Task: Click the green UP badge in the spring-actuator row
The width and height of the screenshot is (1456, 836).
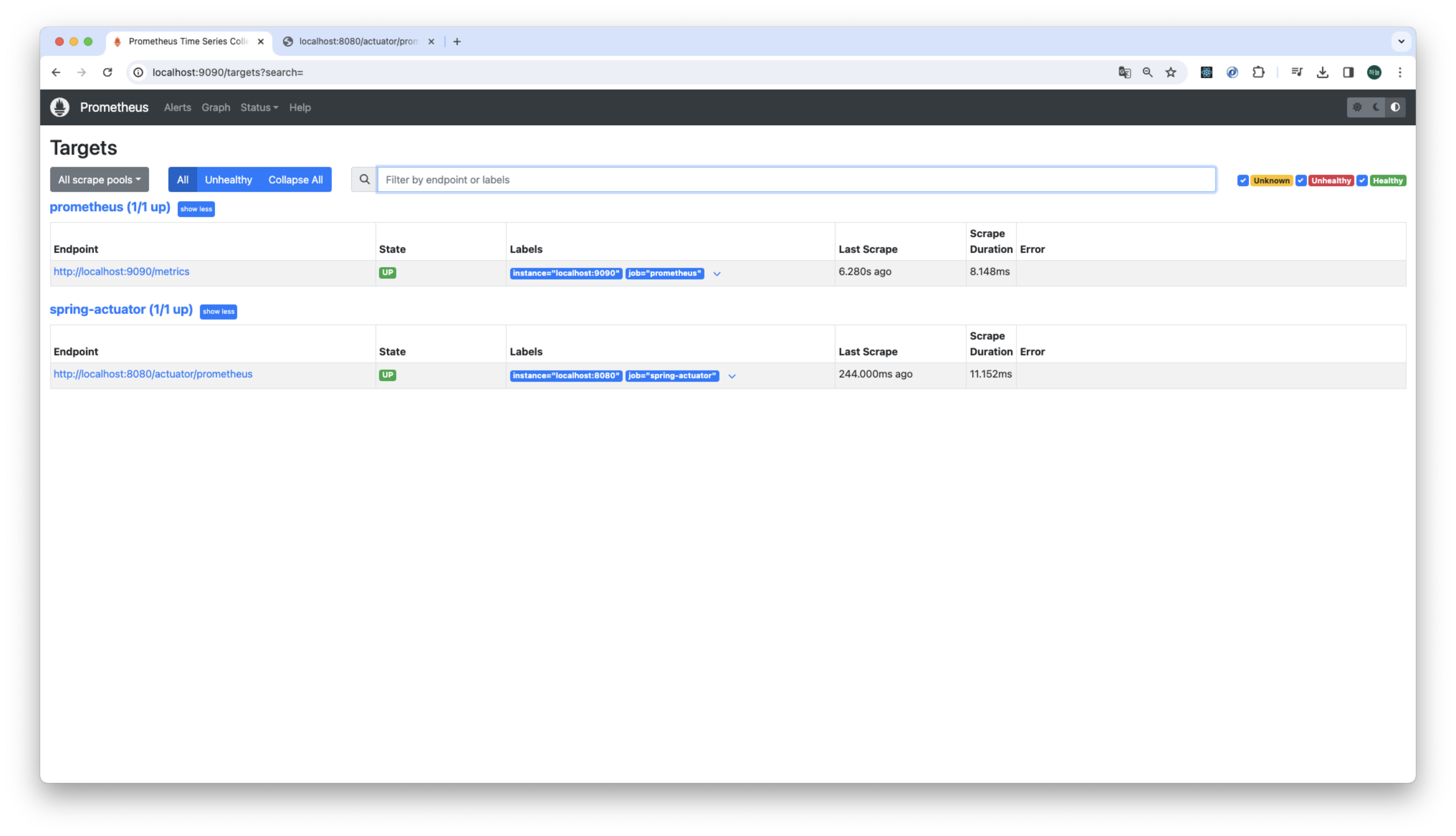Action: tap(388, 375)
